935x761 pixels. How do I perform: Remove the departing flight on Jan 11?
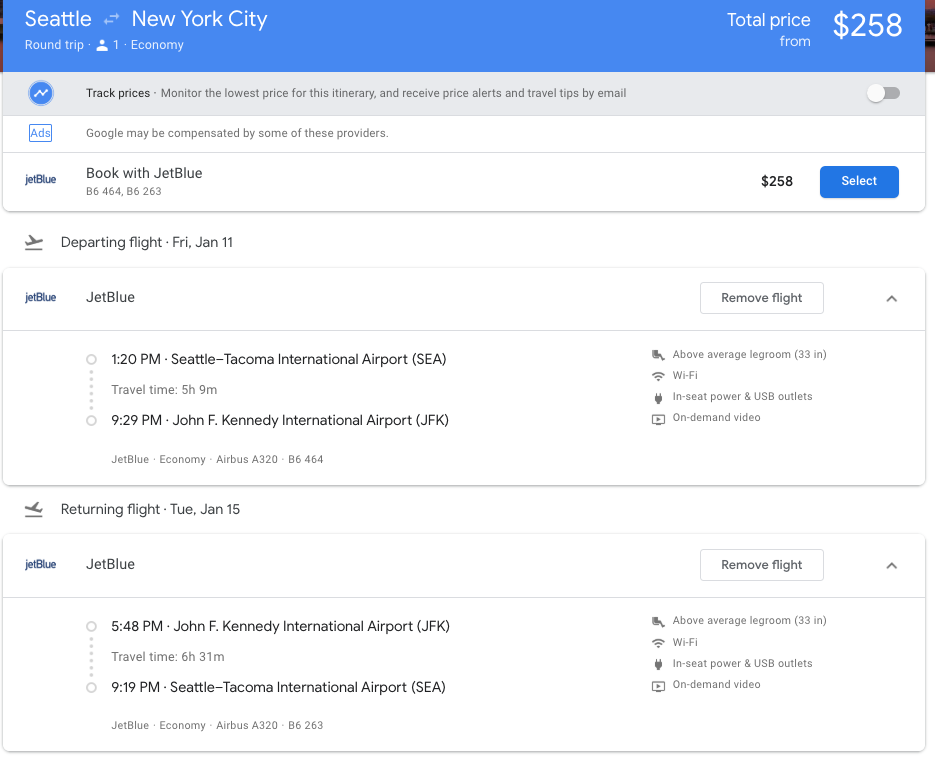(x=761, y=298)
